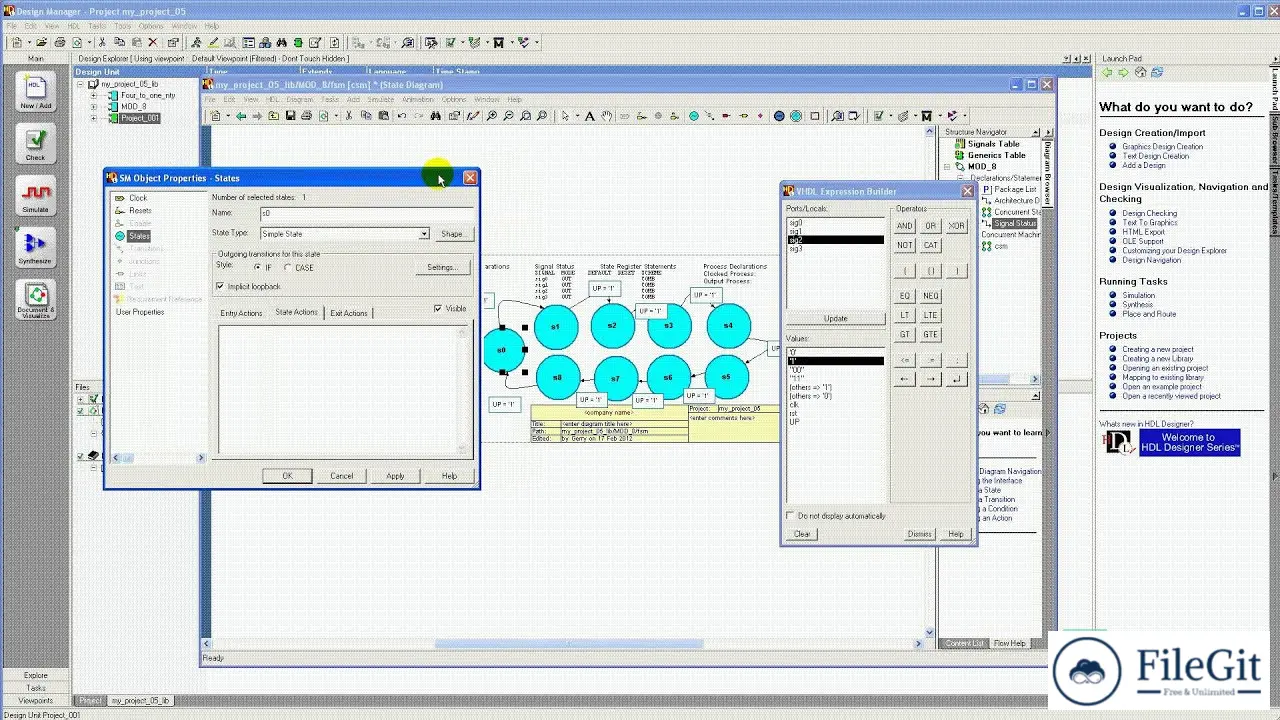Expand Project_001 tree node
This screenshot has height=720, width=1280.
coord(94,118)
